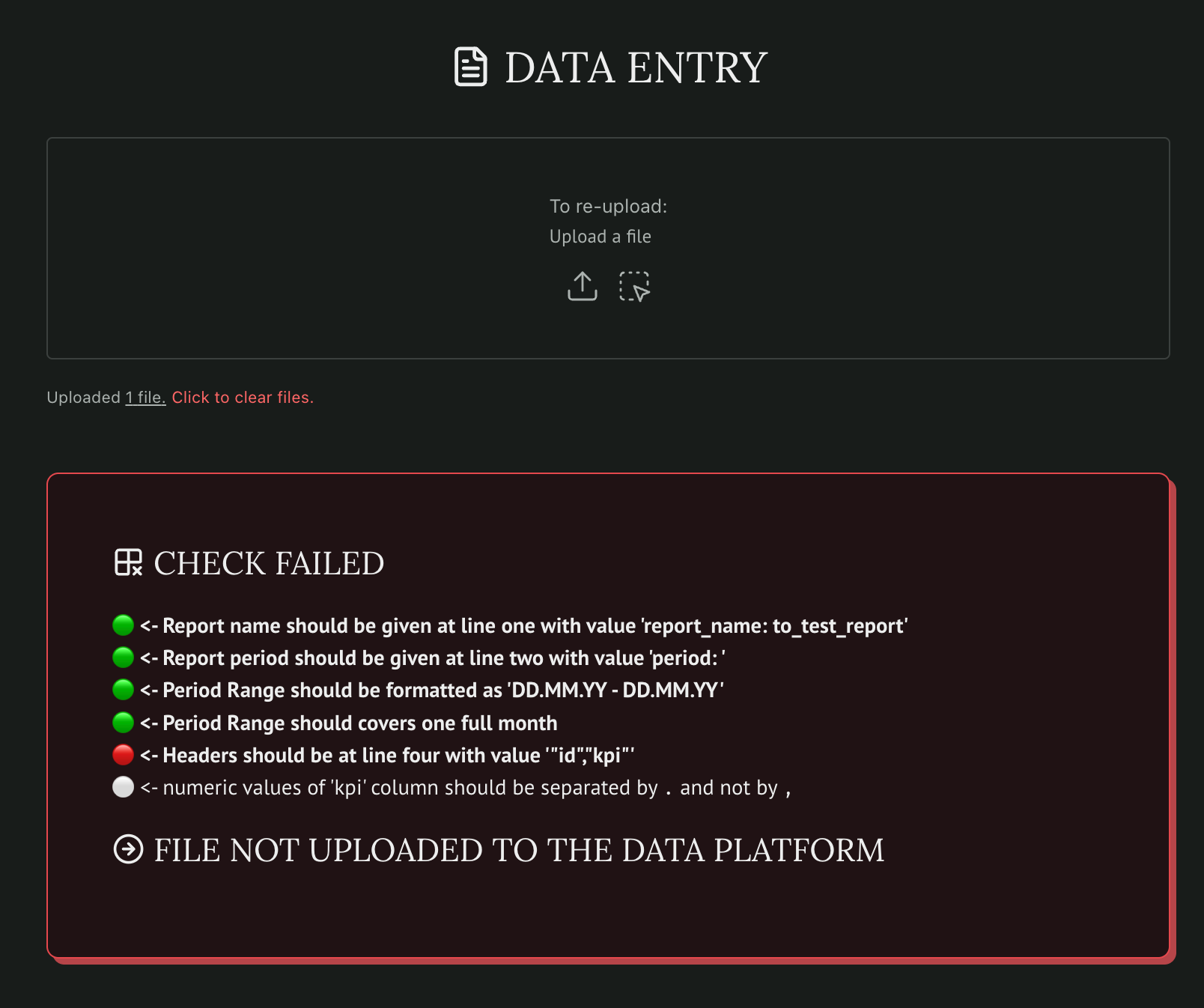Click the red dot for headers check

tap(123, 754)
